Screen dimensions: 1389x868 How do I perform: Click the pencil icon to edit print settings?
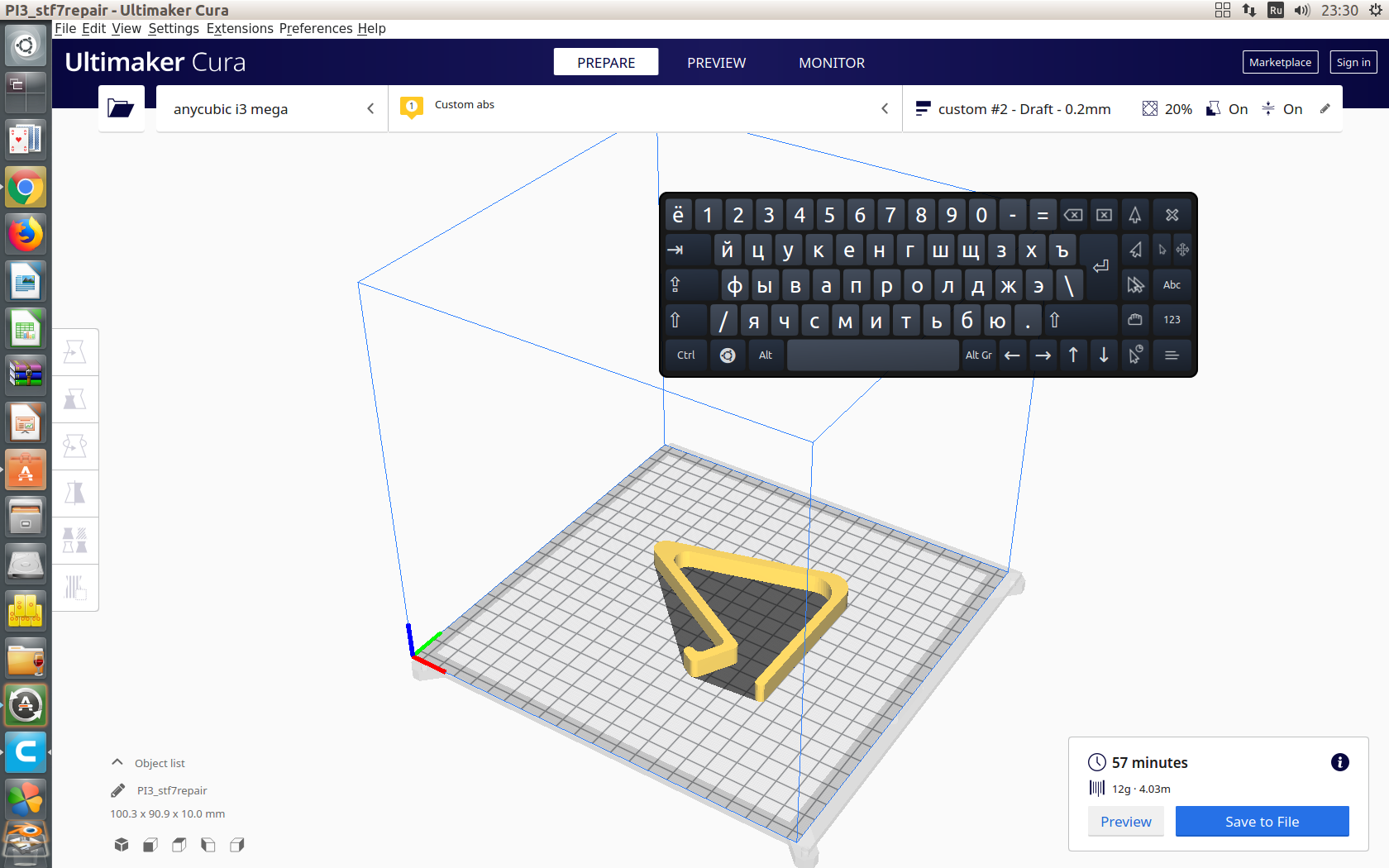1325,108
